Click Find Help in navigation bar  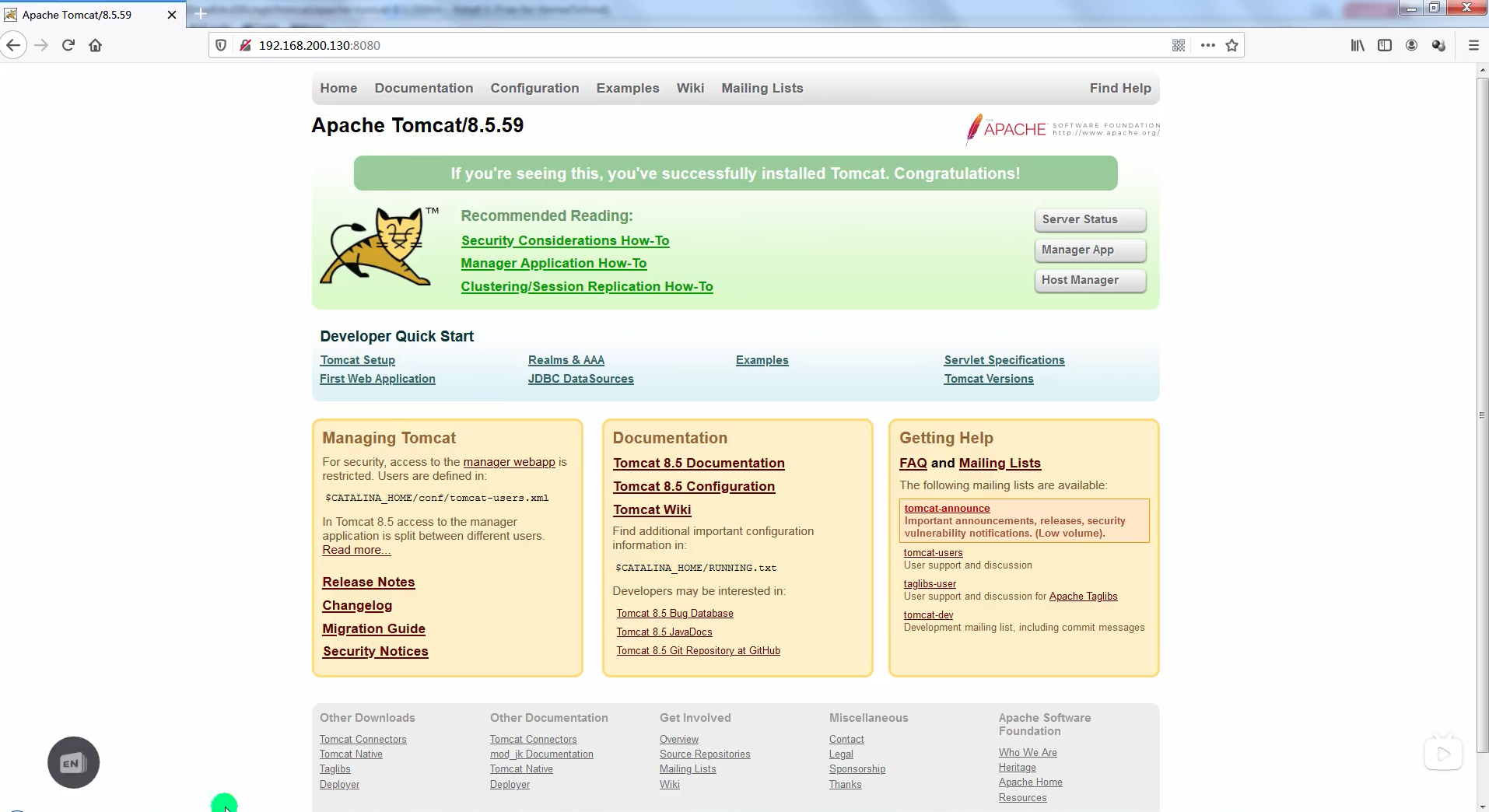pos(1120,88)
